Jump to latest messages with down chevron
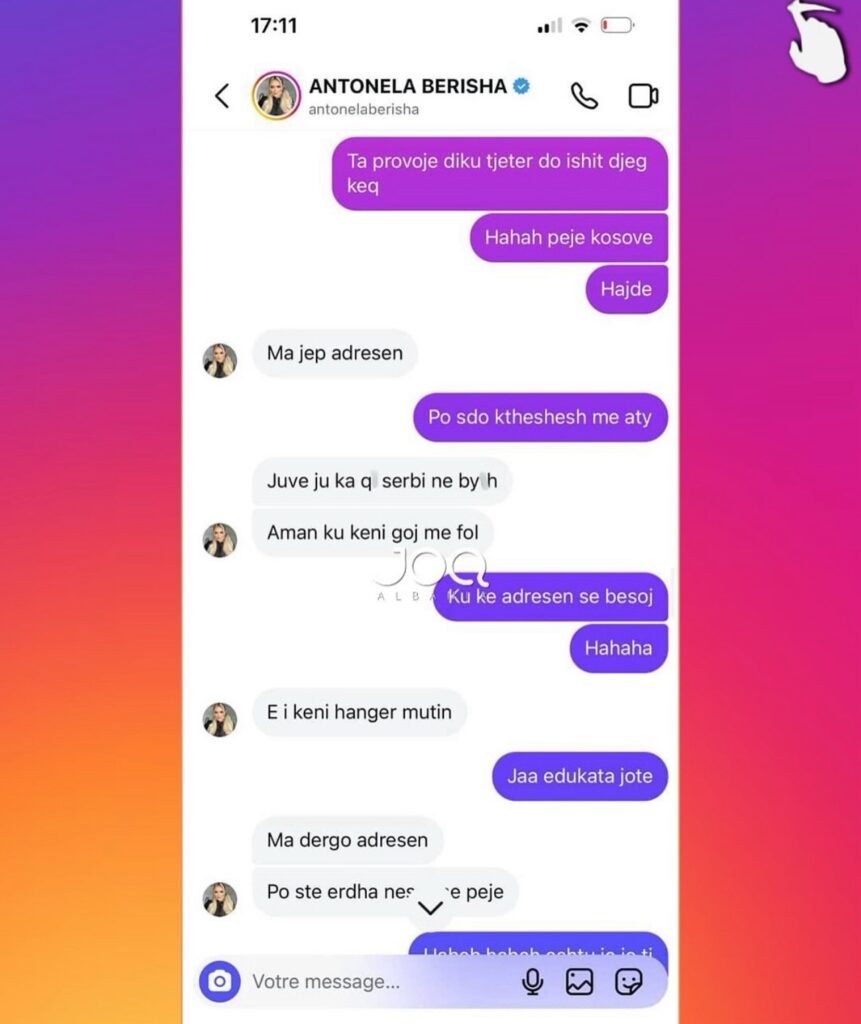Screen dimensions: 861x1024 [x=430, y=908]
